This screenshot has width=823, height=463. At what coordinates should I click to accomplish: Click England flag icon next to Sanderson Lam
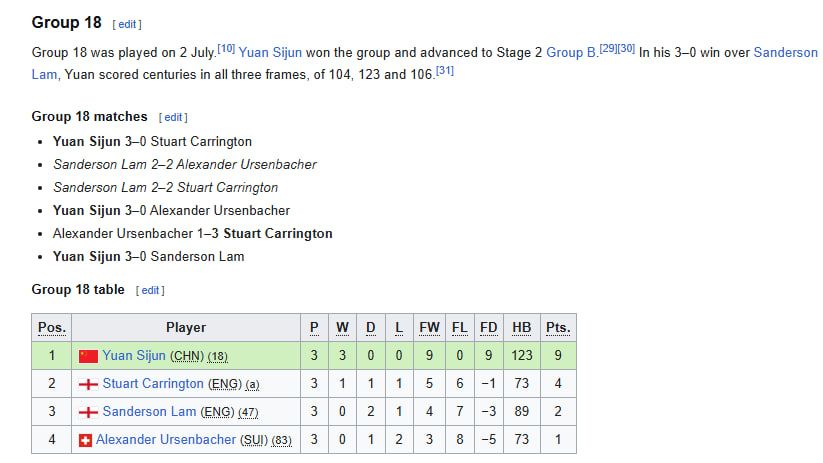coord(88,413)
